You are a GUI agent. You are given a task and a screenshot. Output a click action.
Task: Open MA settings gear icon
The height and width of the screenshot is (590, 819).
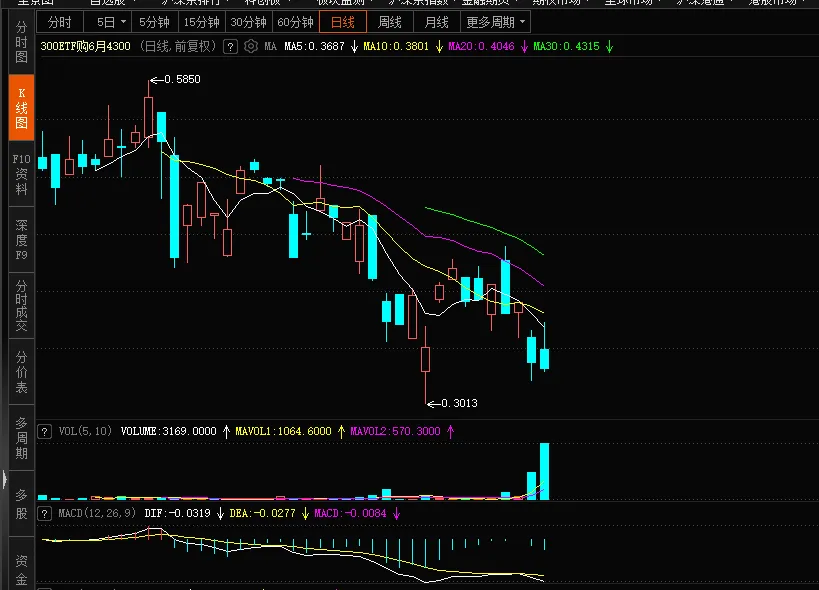point(251,46)
